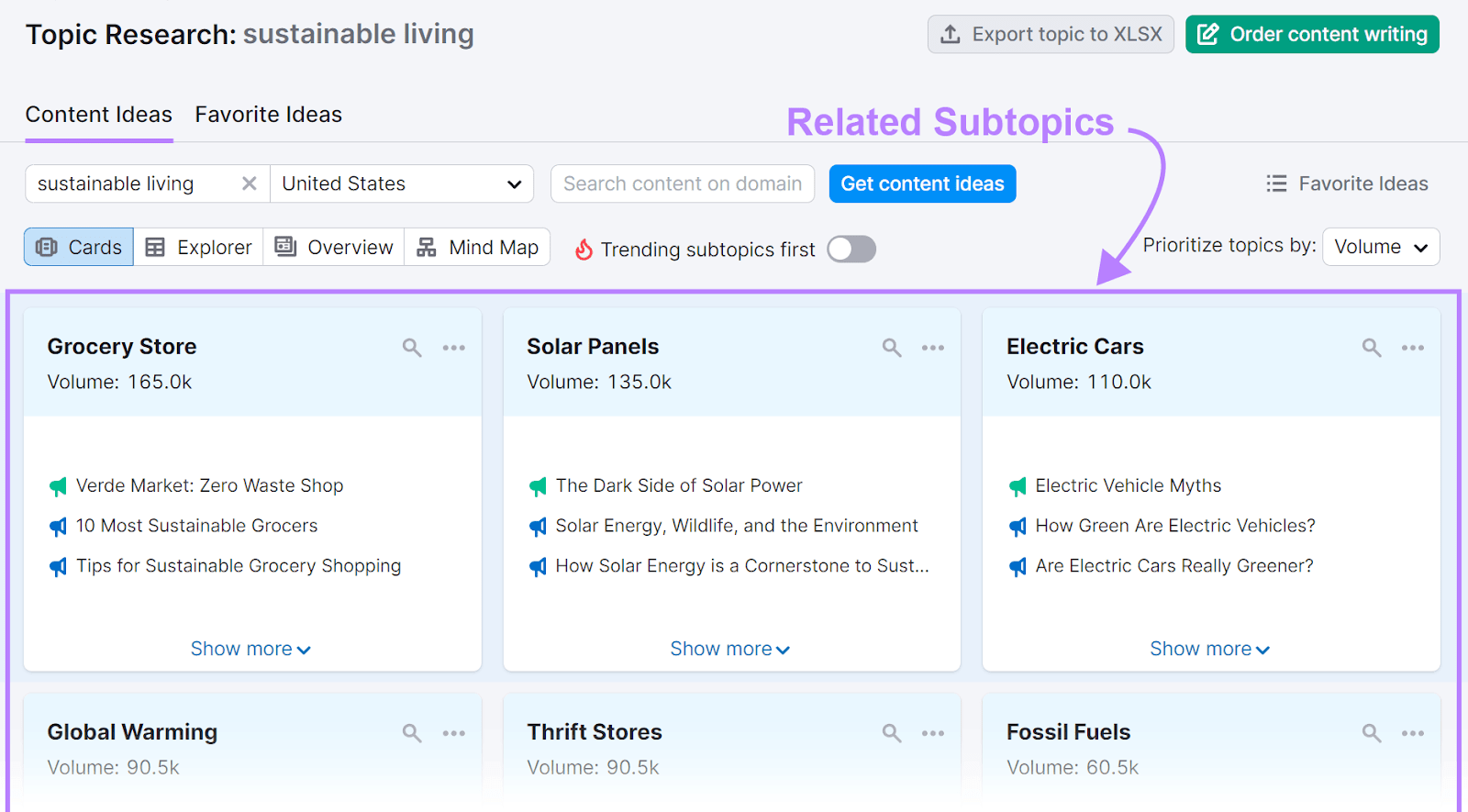Switch to Content Ideas tab
This screenshot has height=812, width=1468.
point(99,115)
